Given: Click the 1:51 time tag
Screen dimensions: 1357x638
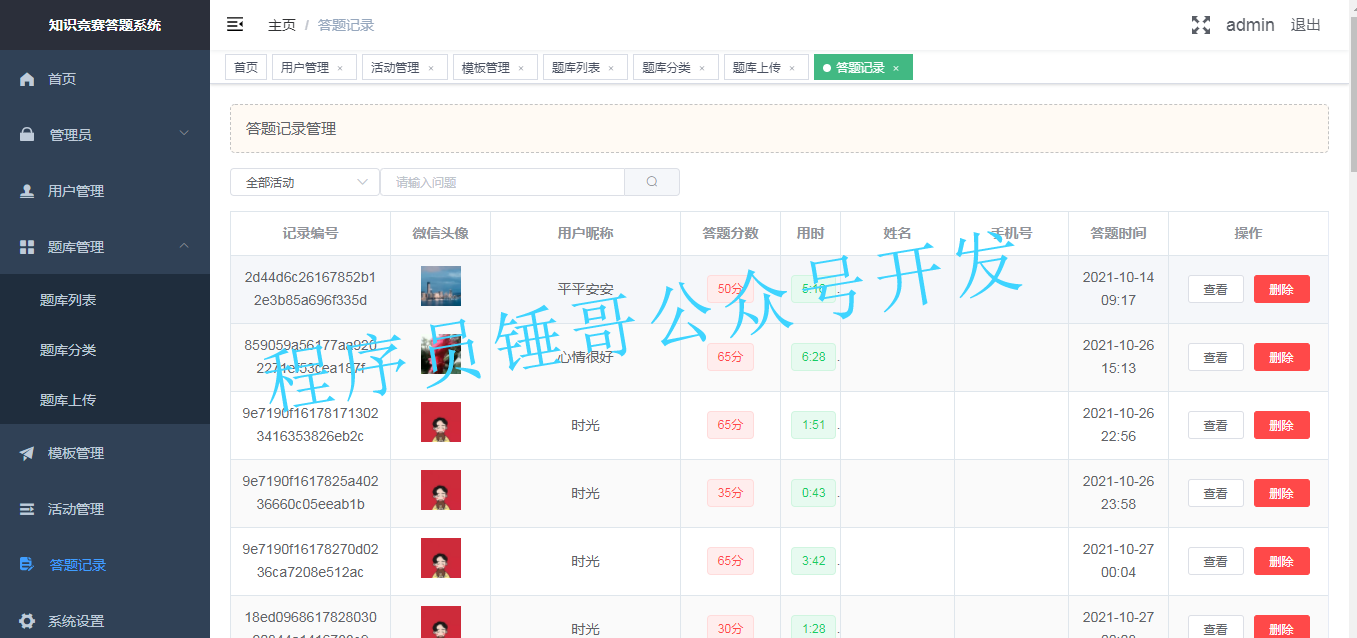Looking at the screenshot, I should pos(814,425).
